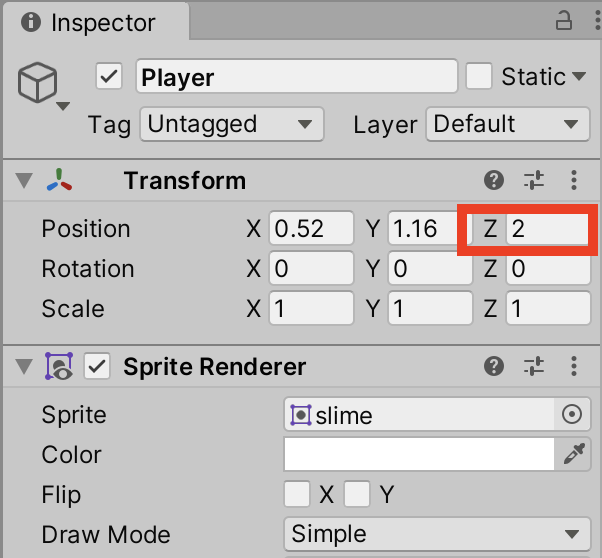Disable the Player active checkbox
The height and width of the screenshot is (558, 602).
[109, 76]
